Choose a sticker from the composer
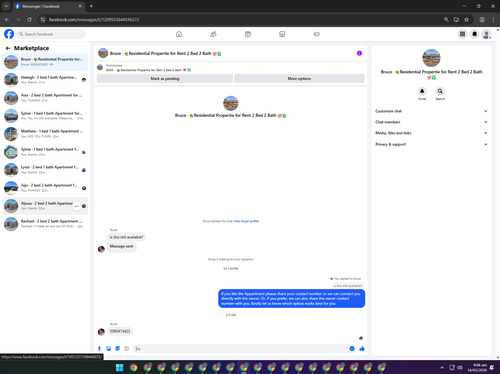Viewport: 500px width, 374px height. click(117, 348)
